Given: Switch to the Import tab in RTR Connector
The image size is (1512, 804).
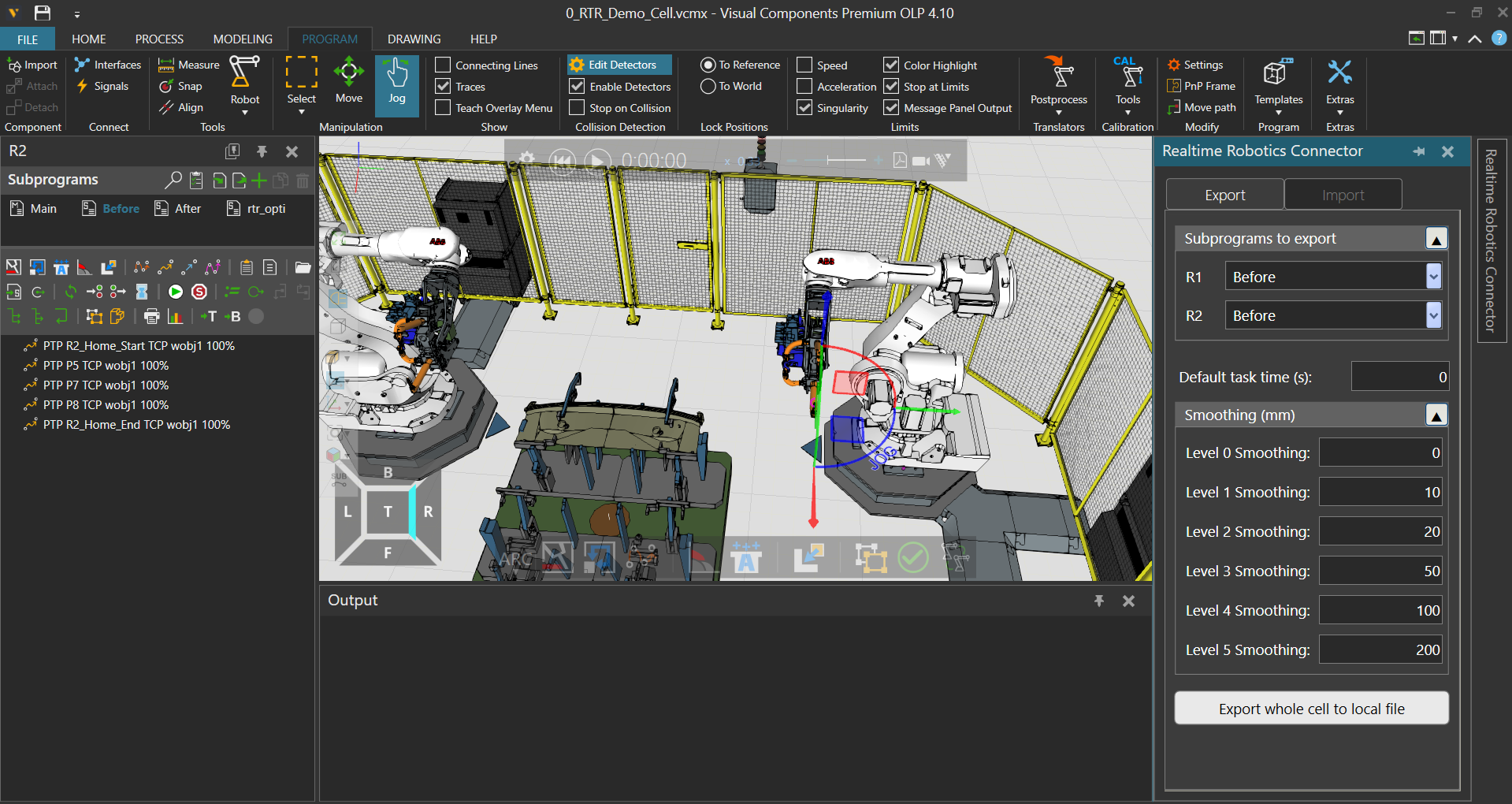Looking at the screenshot, I should [1343, 195].
